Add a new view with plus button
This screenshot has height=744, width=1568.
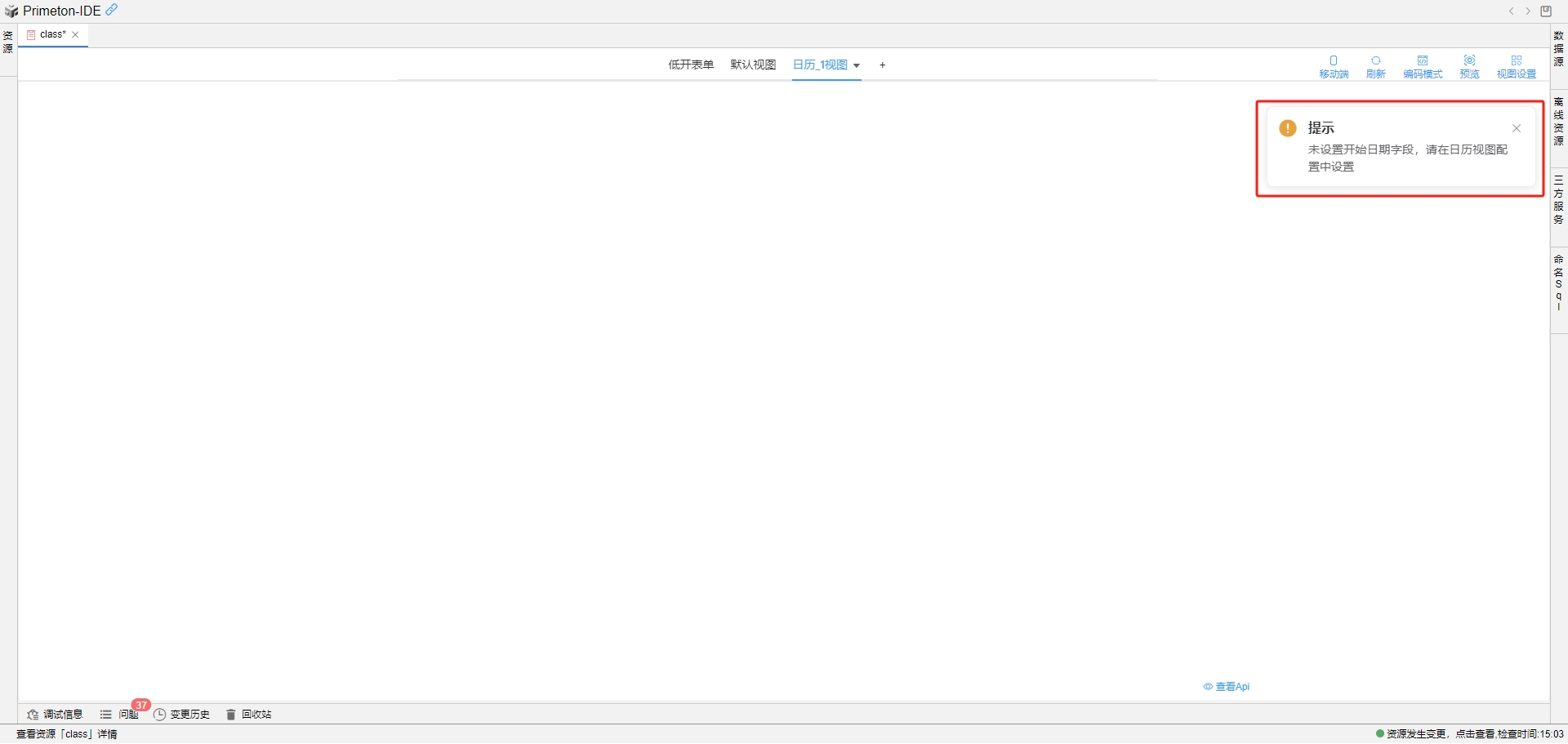882,65
